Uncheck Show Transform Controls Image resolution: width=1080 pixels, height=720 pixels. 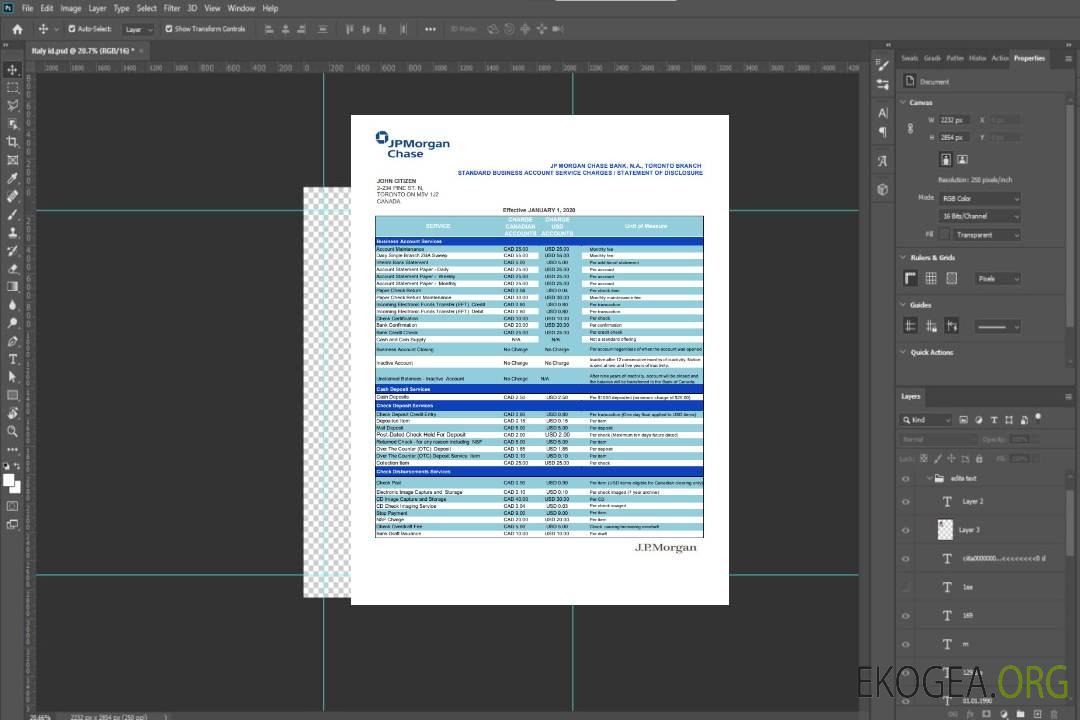coord(168,29)
